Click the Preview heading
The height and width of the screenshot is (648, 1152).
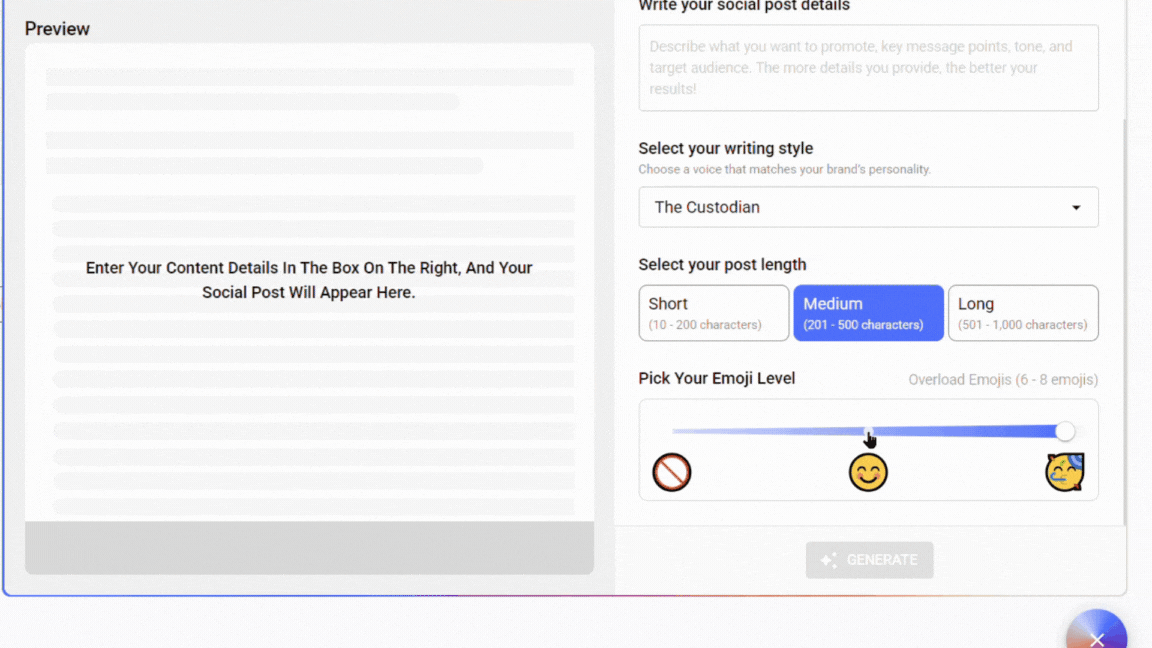click(x=57, y=29)
